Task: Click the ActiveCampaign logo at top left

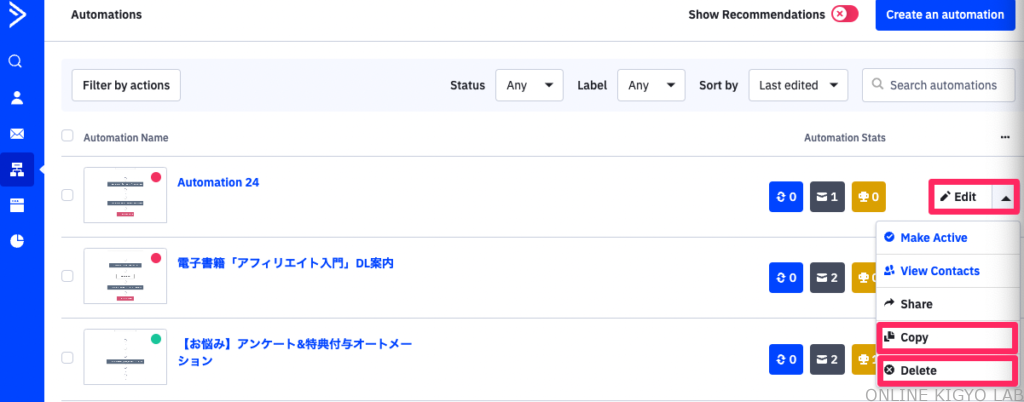Action: point(17,16)
